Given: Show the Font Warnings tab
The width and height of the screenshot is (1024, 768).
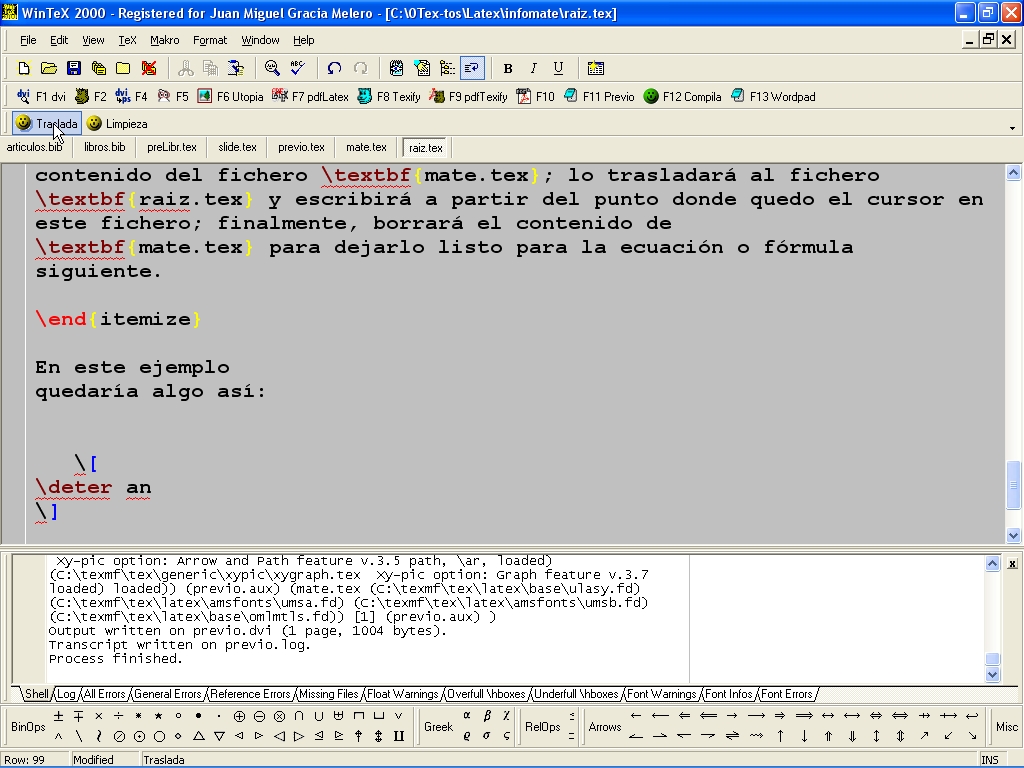Looking at the screenshot, I should [662, 694].
